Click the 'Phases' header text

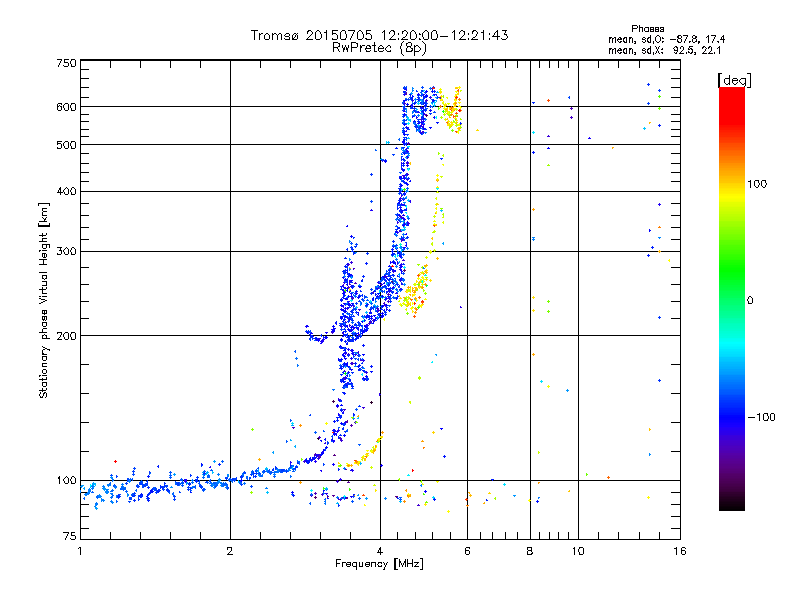pyautogui.click(x=647, y=29)
